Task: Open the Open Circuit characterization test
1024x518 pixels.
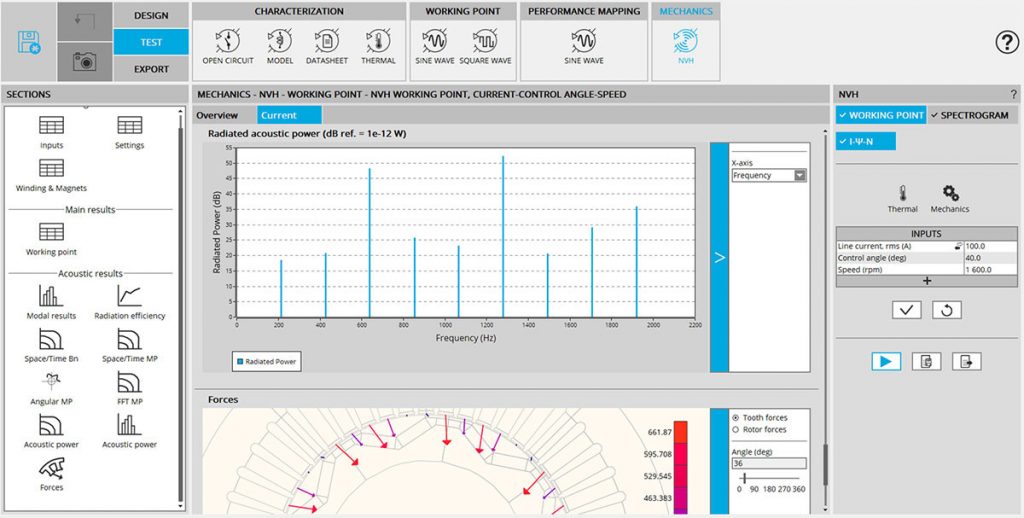Action: point(227,46)
